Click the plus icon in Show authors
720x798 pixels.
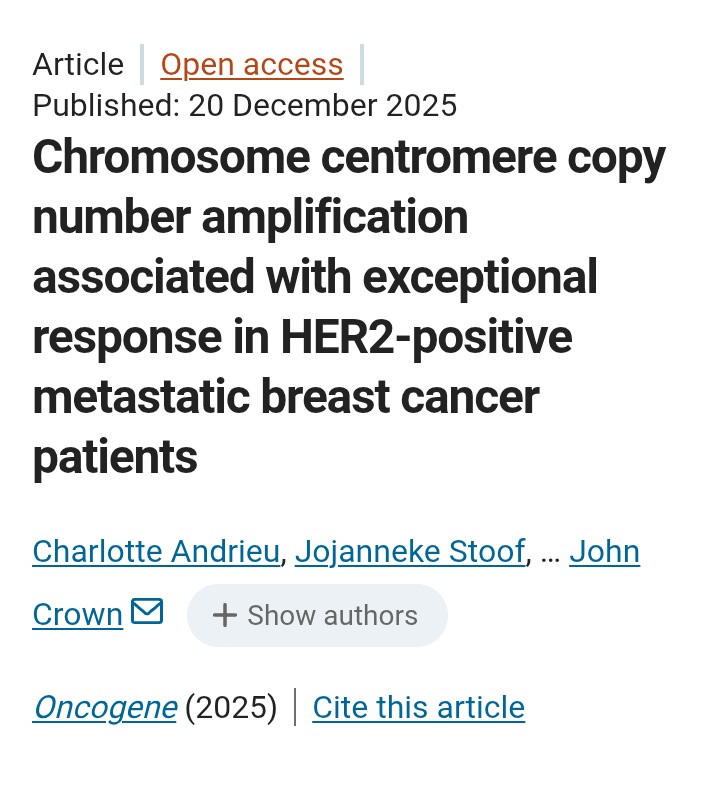[225, 615]
